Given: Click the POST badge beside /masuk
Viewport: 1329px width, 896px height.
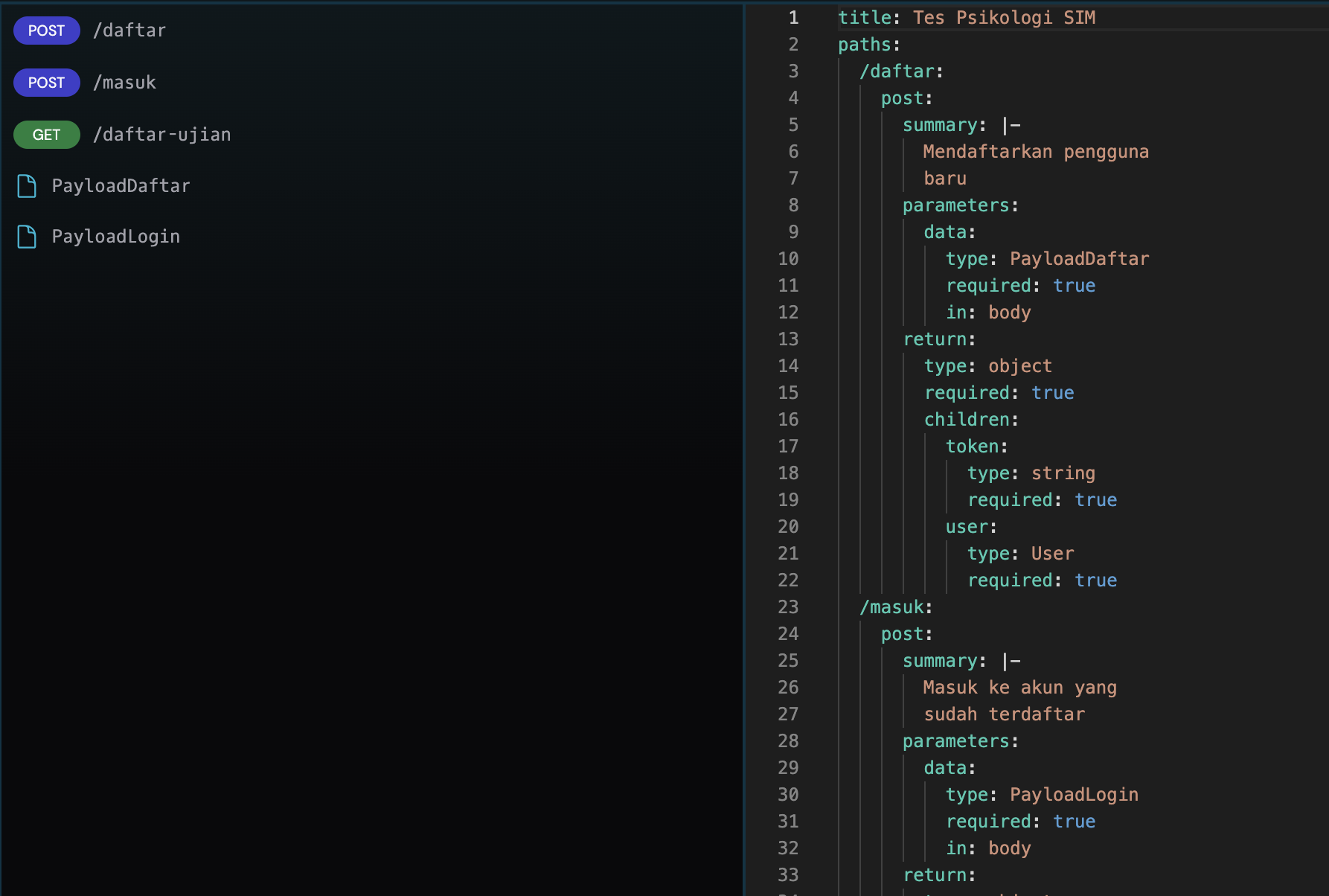Looking at the screenshot, I should tap(46, 83).
